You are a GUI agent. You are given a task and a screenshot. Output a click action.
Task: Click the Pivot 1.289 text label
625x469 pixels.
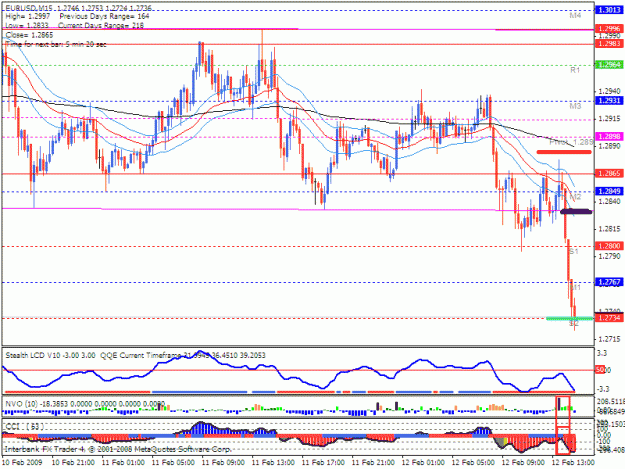(571, 142)
